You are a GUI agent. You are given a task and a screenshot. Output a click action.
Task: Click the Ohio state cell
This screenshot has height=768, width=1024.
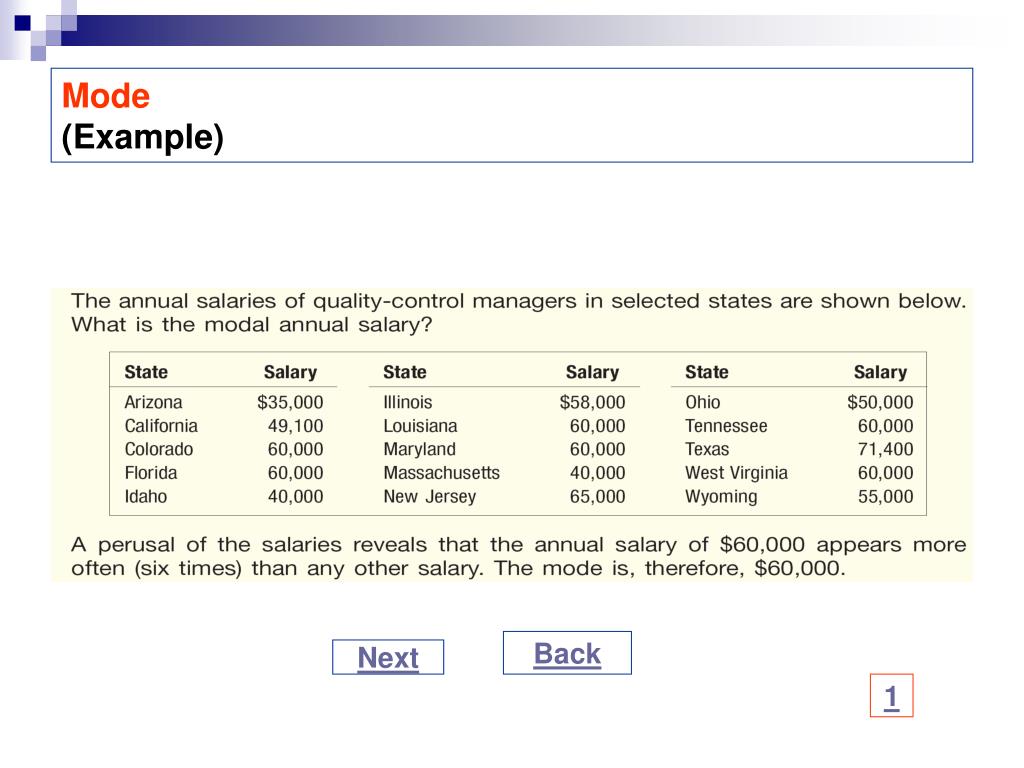(703, 402)
